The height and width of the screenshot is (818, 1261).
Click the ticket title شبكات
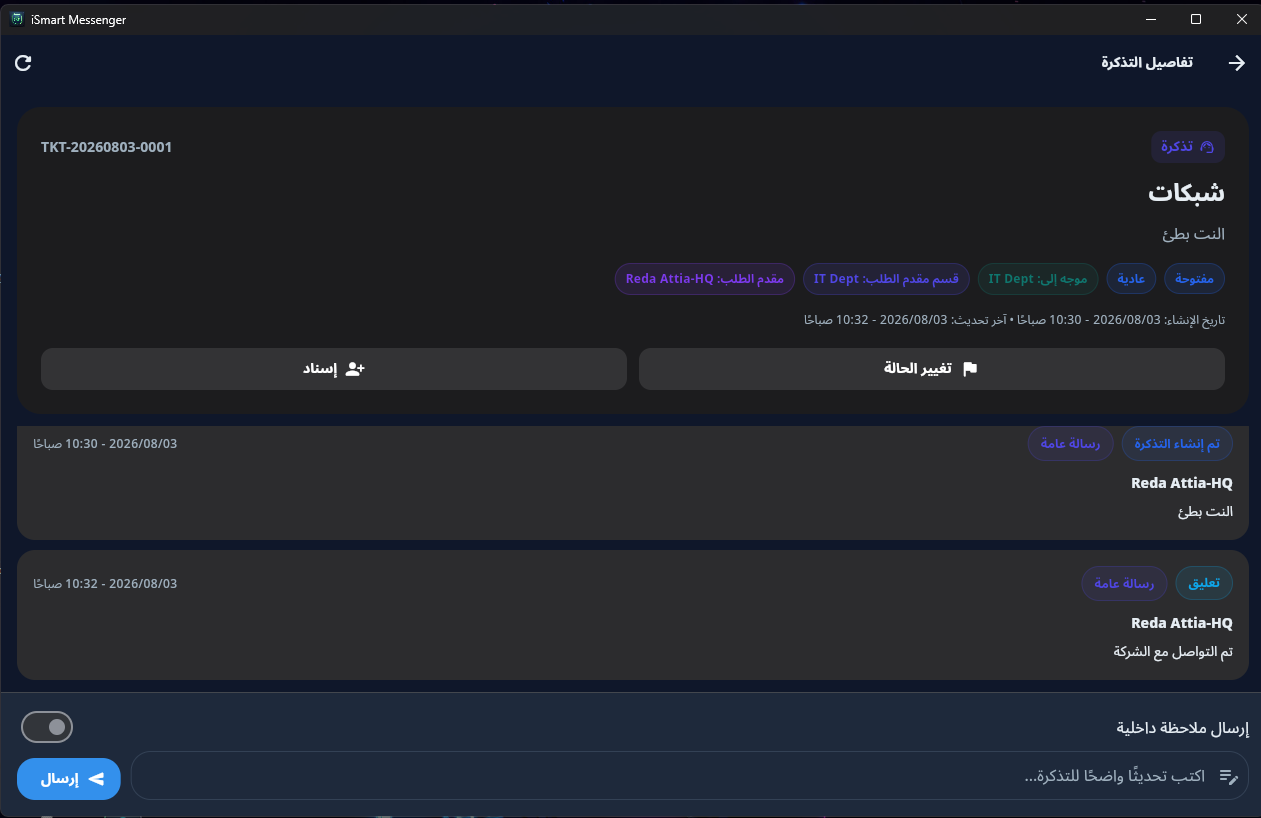coord(1186,193)
